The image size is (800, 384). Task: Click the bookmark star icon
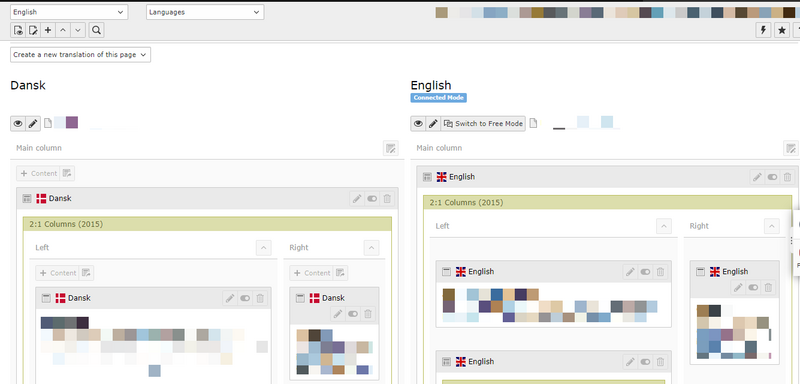click(x=782, y=31)
